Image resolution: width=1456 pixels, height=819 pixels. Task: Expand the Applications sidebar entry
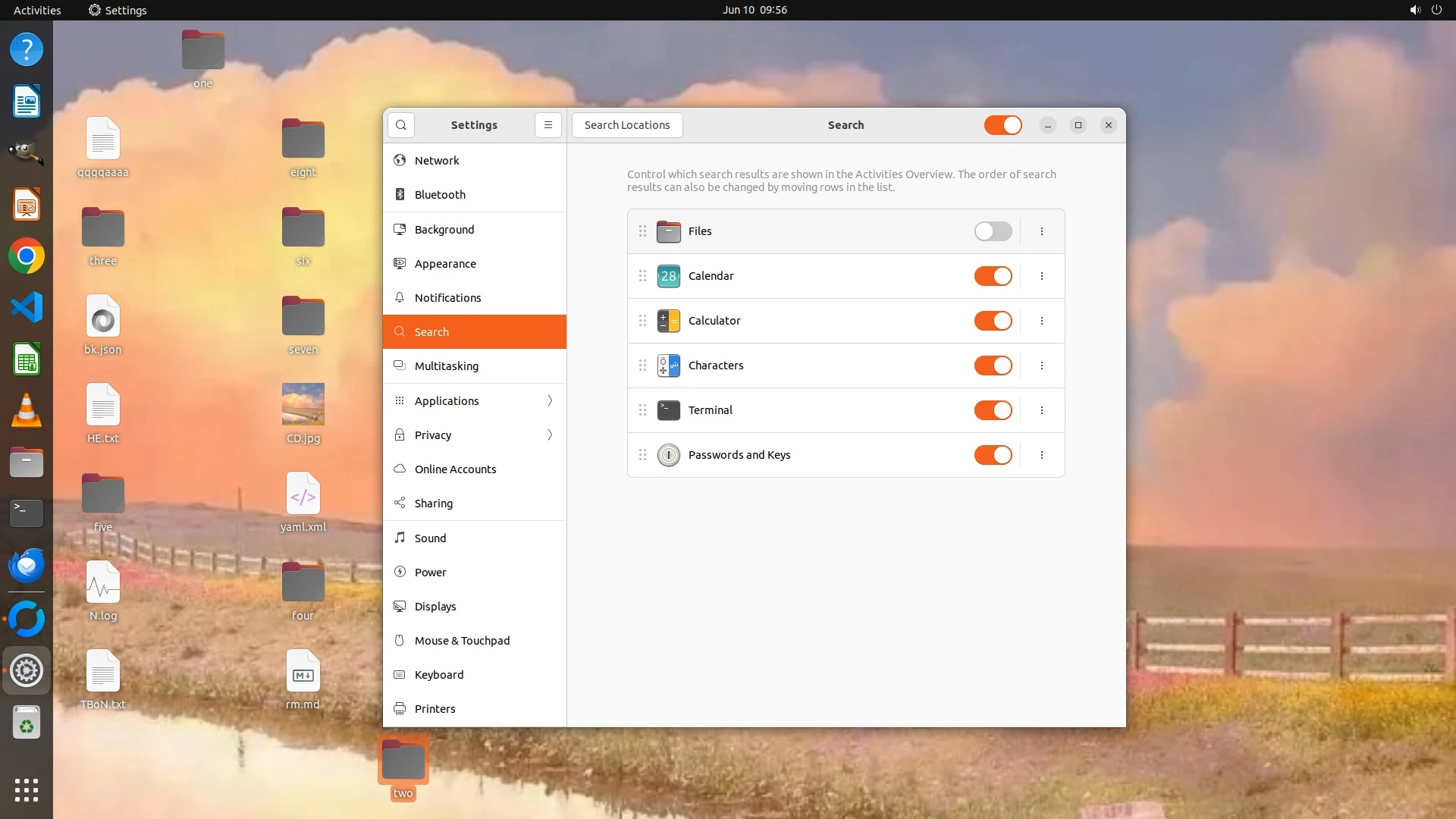(x=475, y=400)
